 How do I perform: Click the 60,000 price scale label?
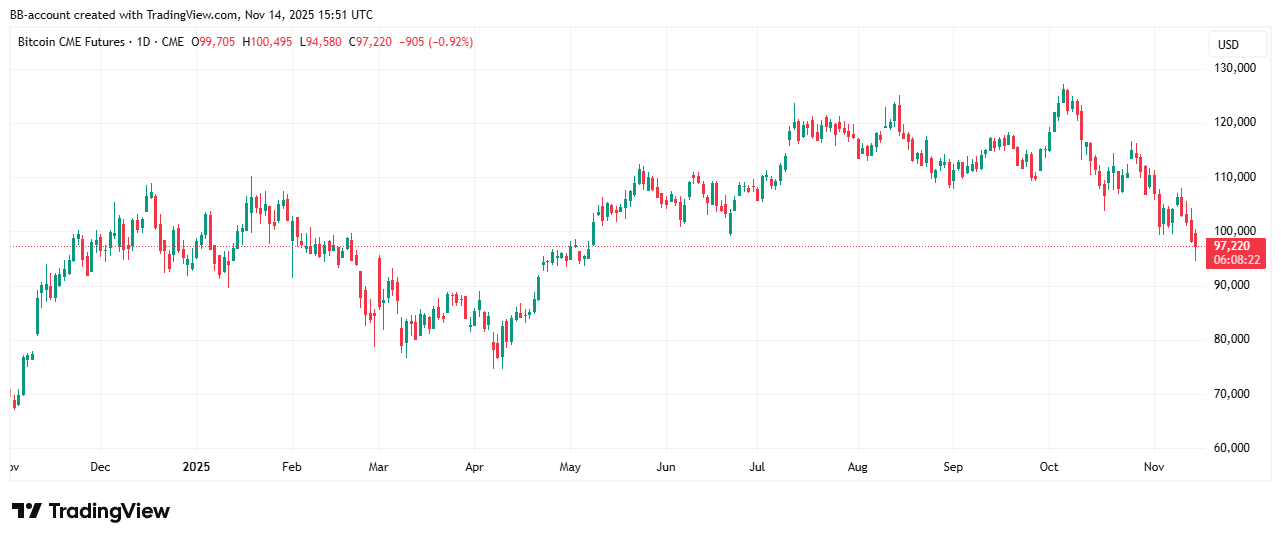coord(1232,447)
